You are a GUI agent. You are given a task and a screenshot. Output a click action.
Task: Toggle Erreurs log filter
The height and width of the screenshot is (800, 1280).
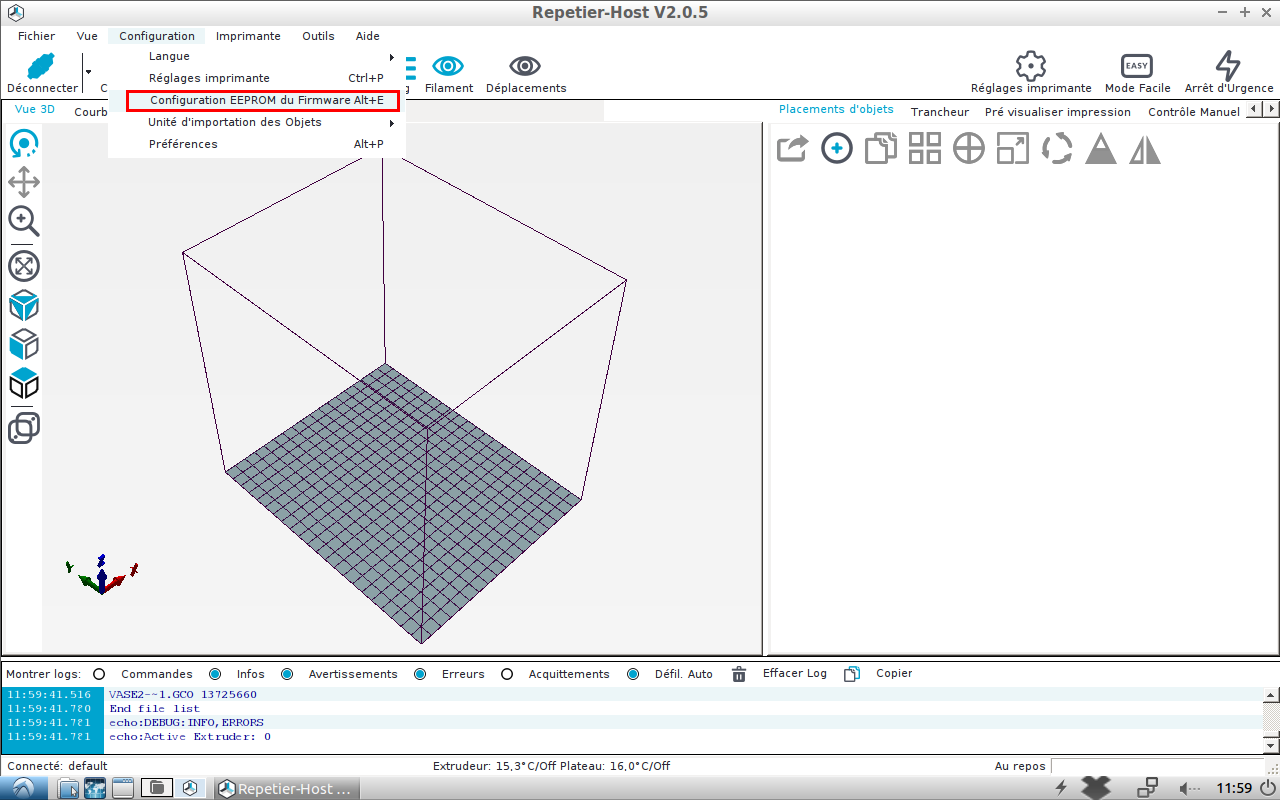pos(420,674)
